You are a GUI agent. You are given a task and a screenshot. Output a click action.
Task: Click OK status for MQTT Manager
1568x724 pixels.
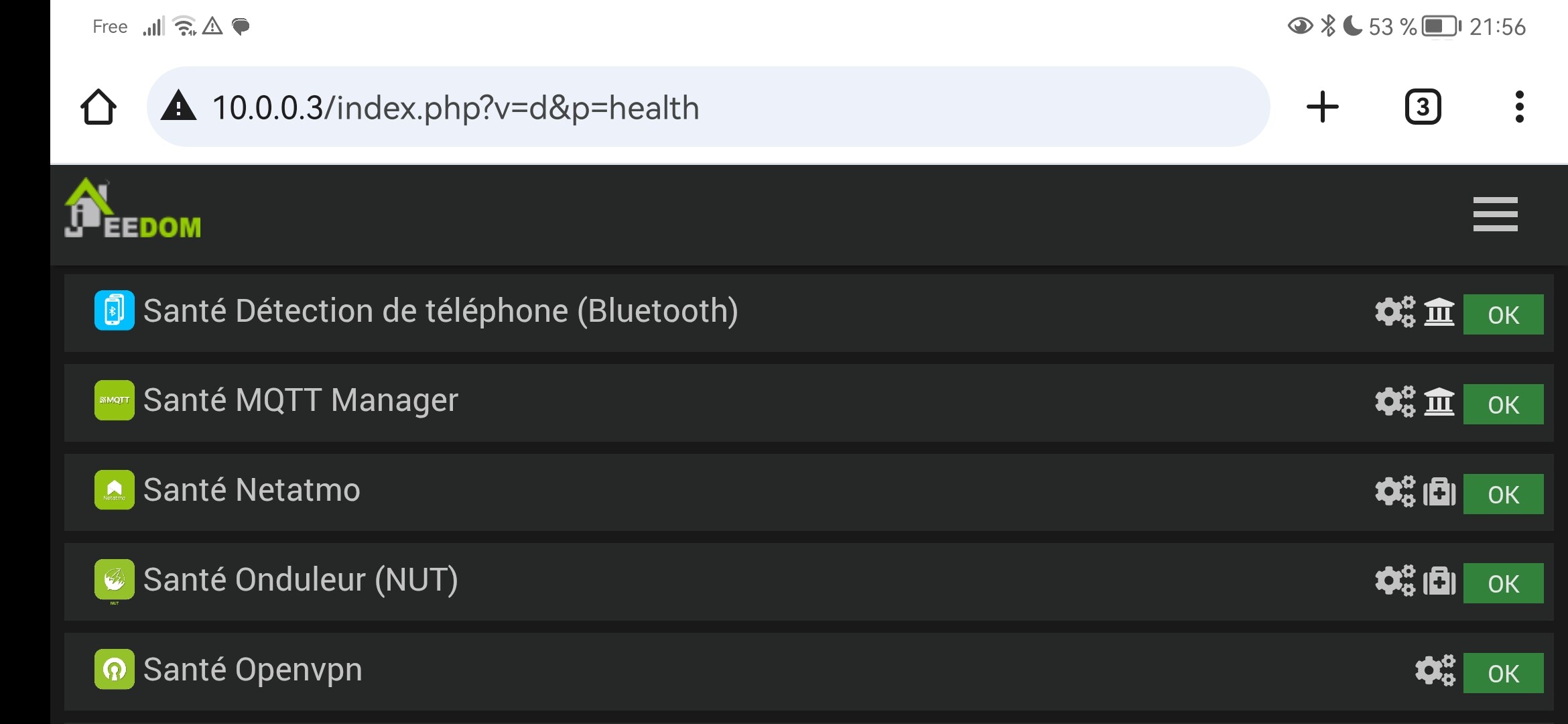pyautogui.click(x=1503, y=404)
